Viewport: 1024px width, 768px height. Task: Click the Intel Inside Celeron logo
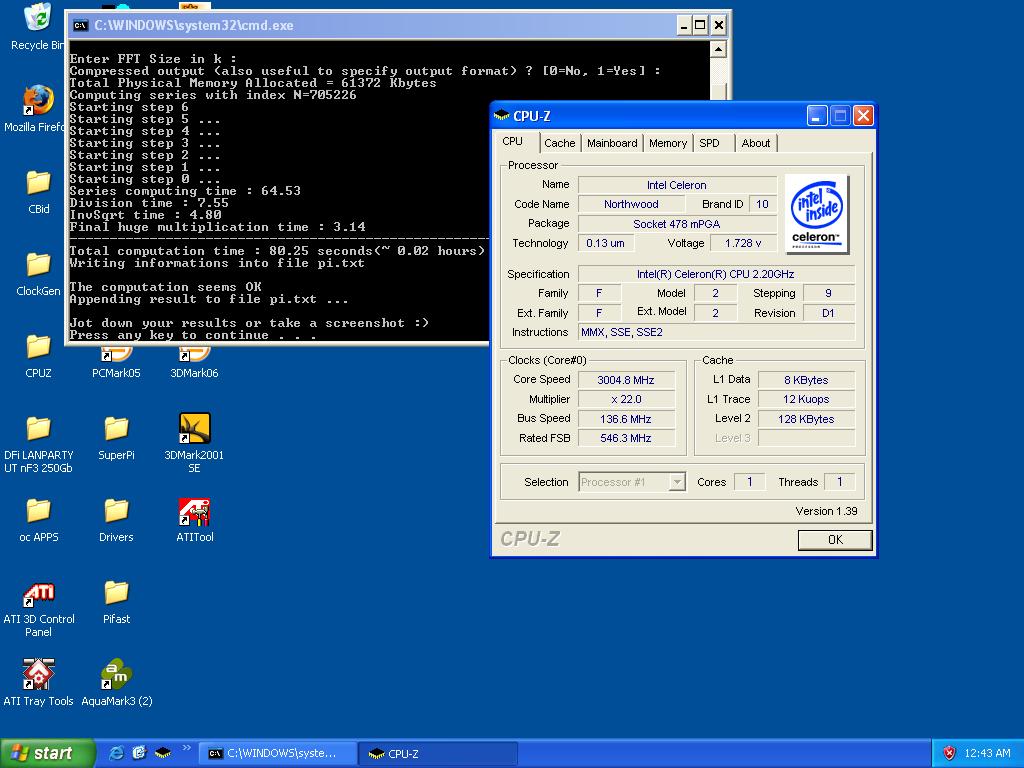point(816,214)
